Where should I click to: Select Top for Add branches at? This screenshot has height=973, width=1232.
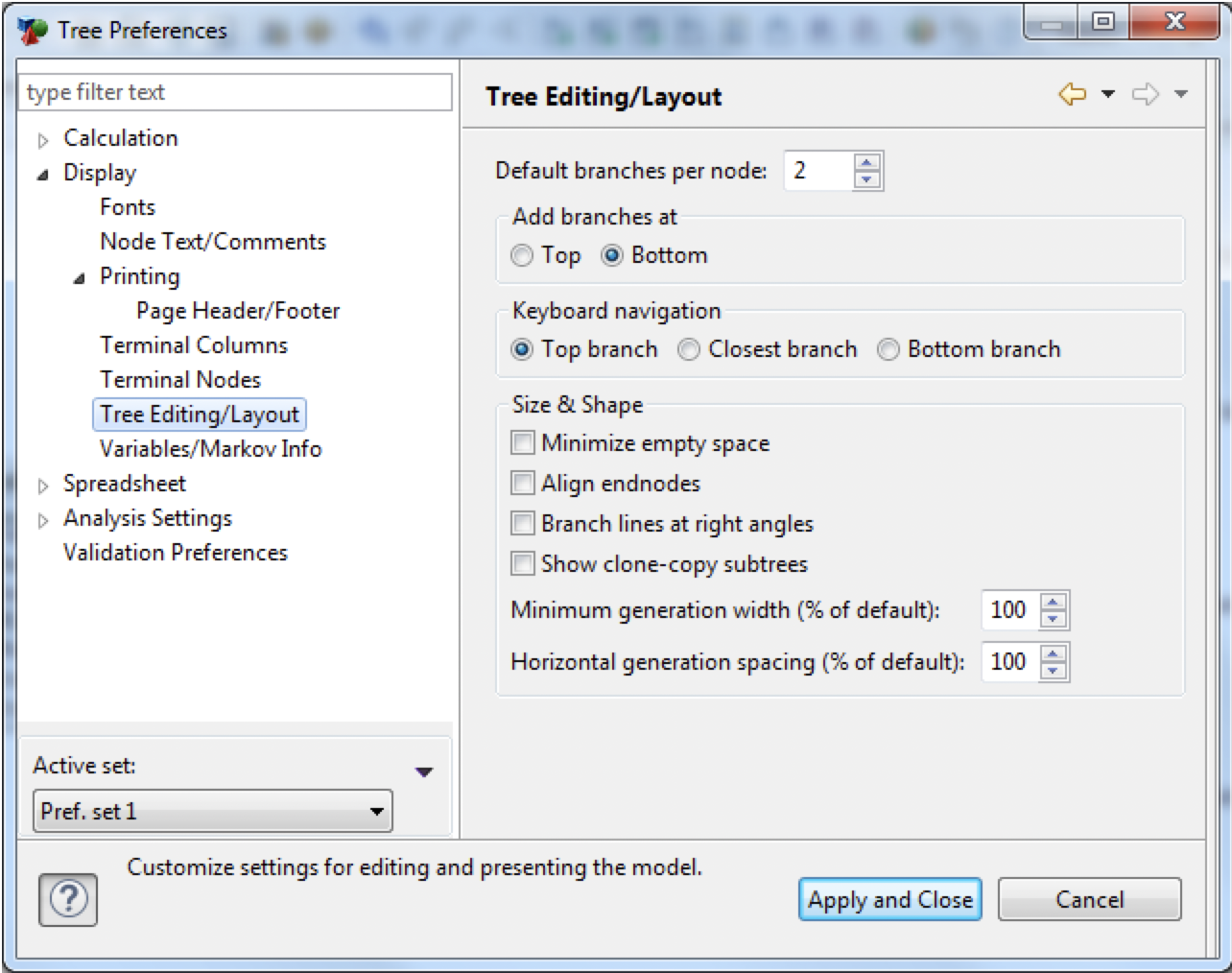pyautogui.click(x=521, y=255)
